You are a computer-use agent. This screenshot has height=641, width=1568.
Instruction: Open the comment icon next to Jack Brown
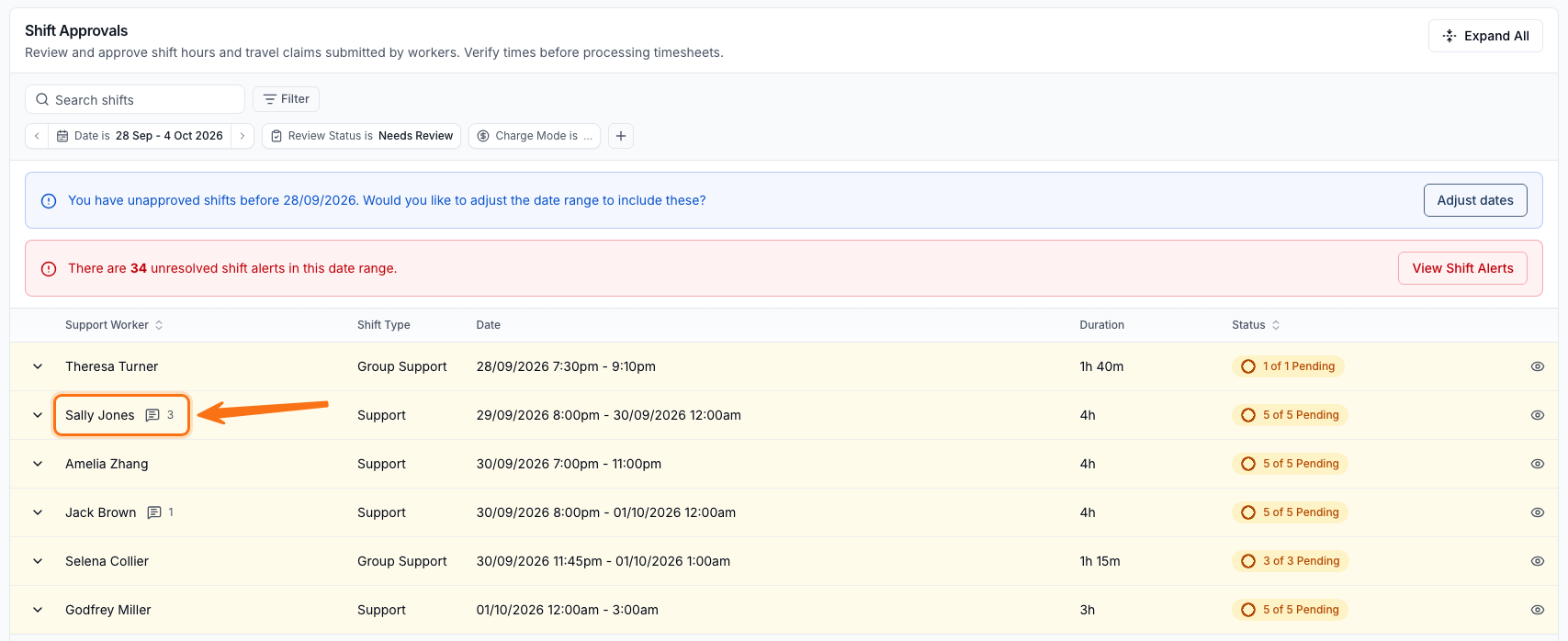[x=154, y=512]
